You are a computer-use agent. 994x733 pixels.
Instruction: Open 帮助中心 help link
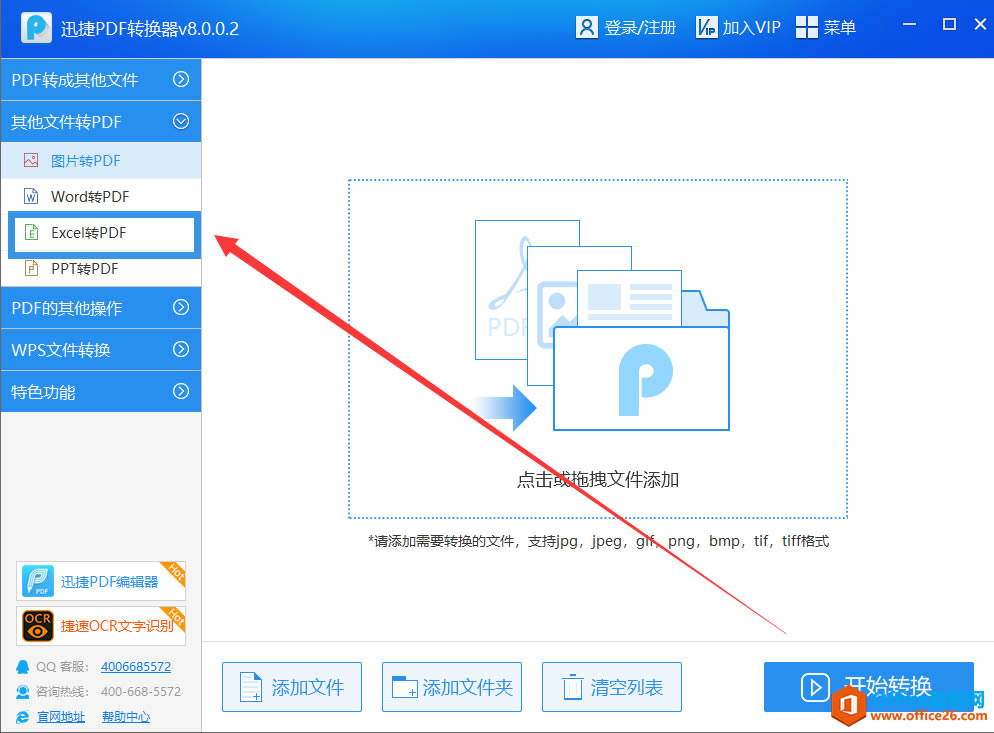pos(126,717)
